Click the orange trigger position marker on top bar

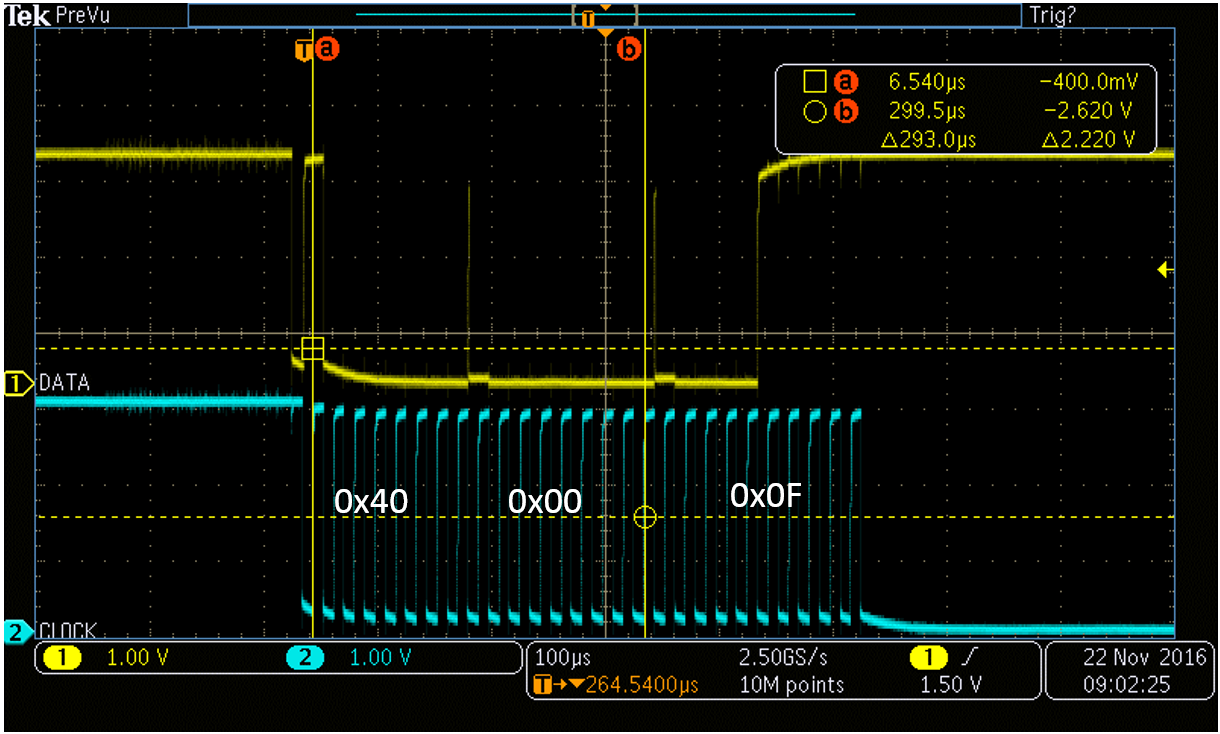587,17
